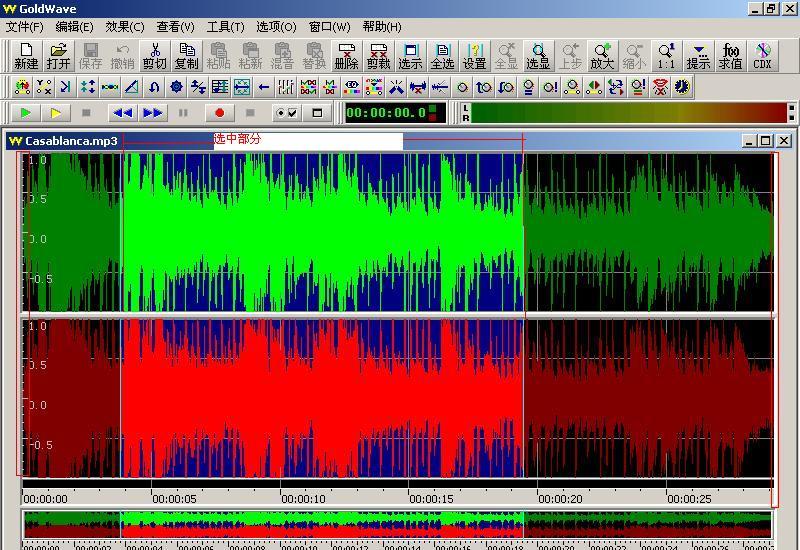This screenshot has height=550, width=800.
Task: Delete selection with the 删除 icon
Action: (346, 56)
